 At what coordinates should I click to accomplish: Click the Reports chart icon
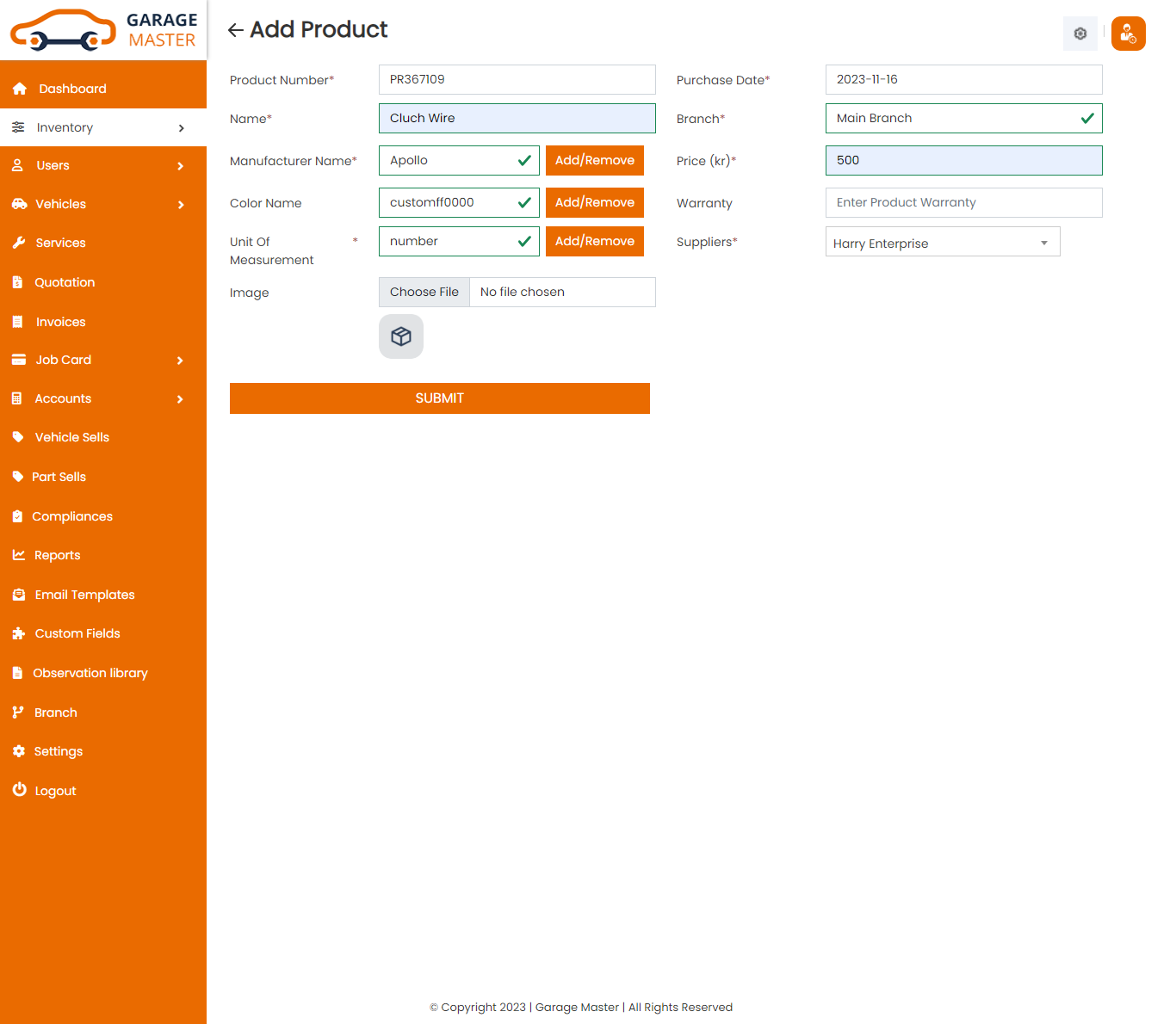[x=19, y=555]
